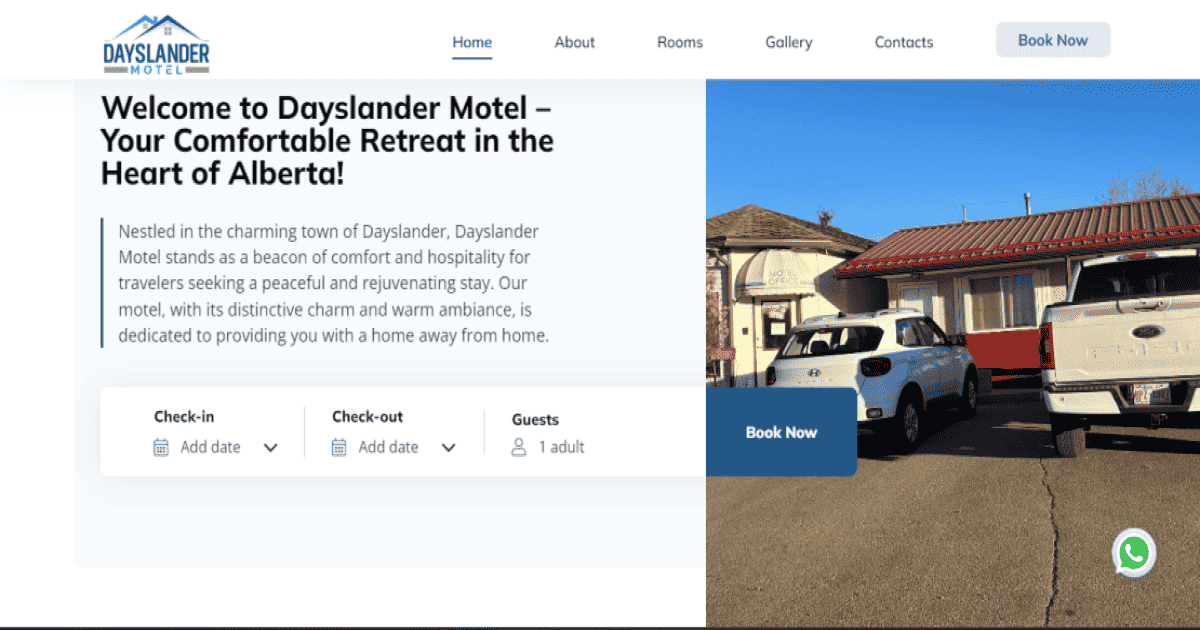Image resolution: width=1200 pixels, height=630 pixels.
Task: Go to the Contacts page
Action: click(x=904, y=42)
